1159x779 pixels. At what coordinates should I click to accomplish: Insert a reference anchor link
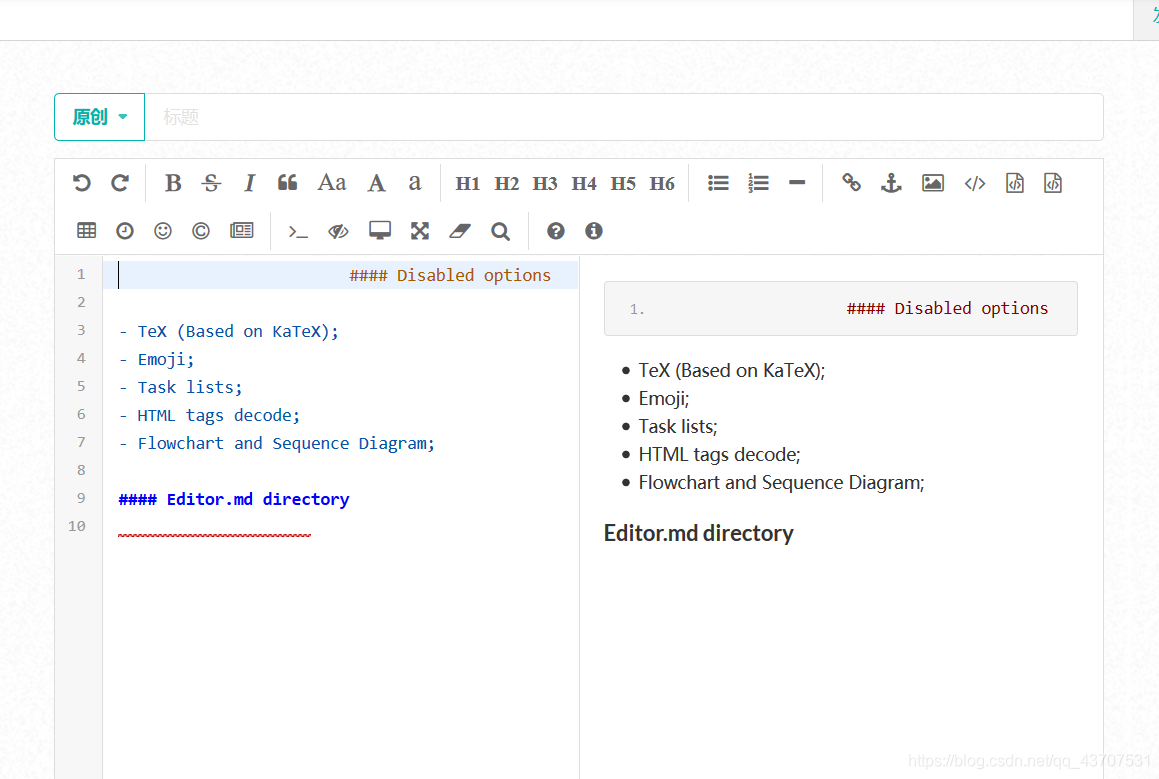pyautogui.click(x=891, y=183)
